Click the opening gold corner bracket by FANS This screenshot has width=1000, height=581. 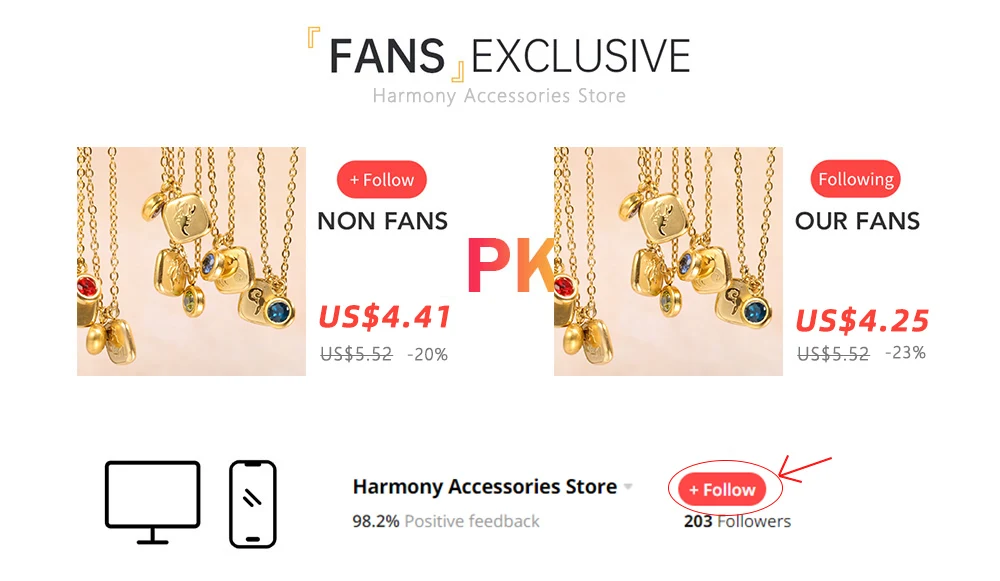(313, 37)
